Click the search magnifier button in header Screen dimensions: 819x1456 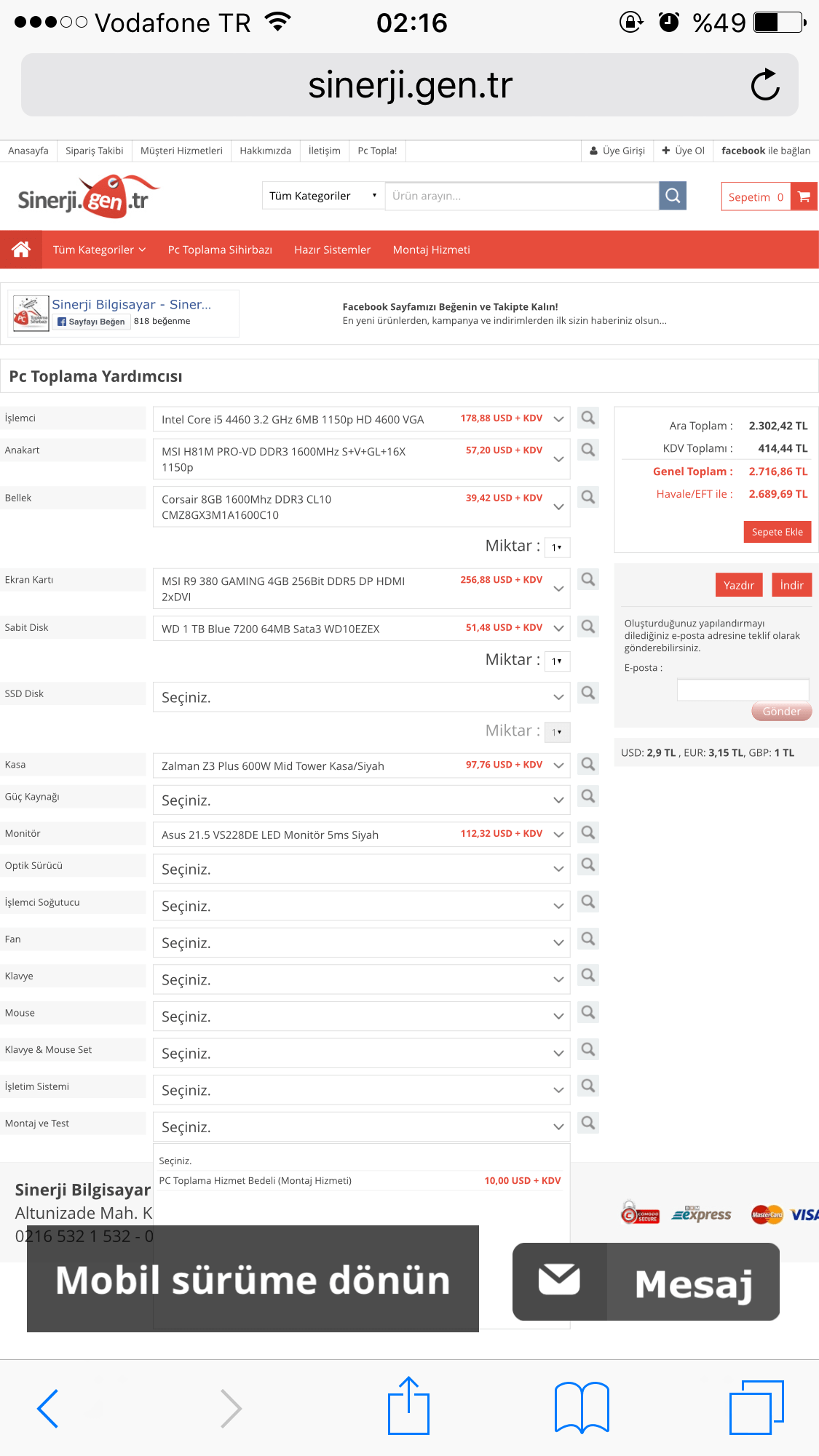click(x=673, y=196)
